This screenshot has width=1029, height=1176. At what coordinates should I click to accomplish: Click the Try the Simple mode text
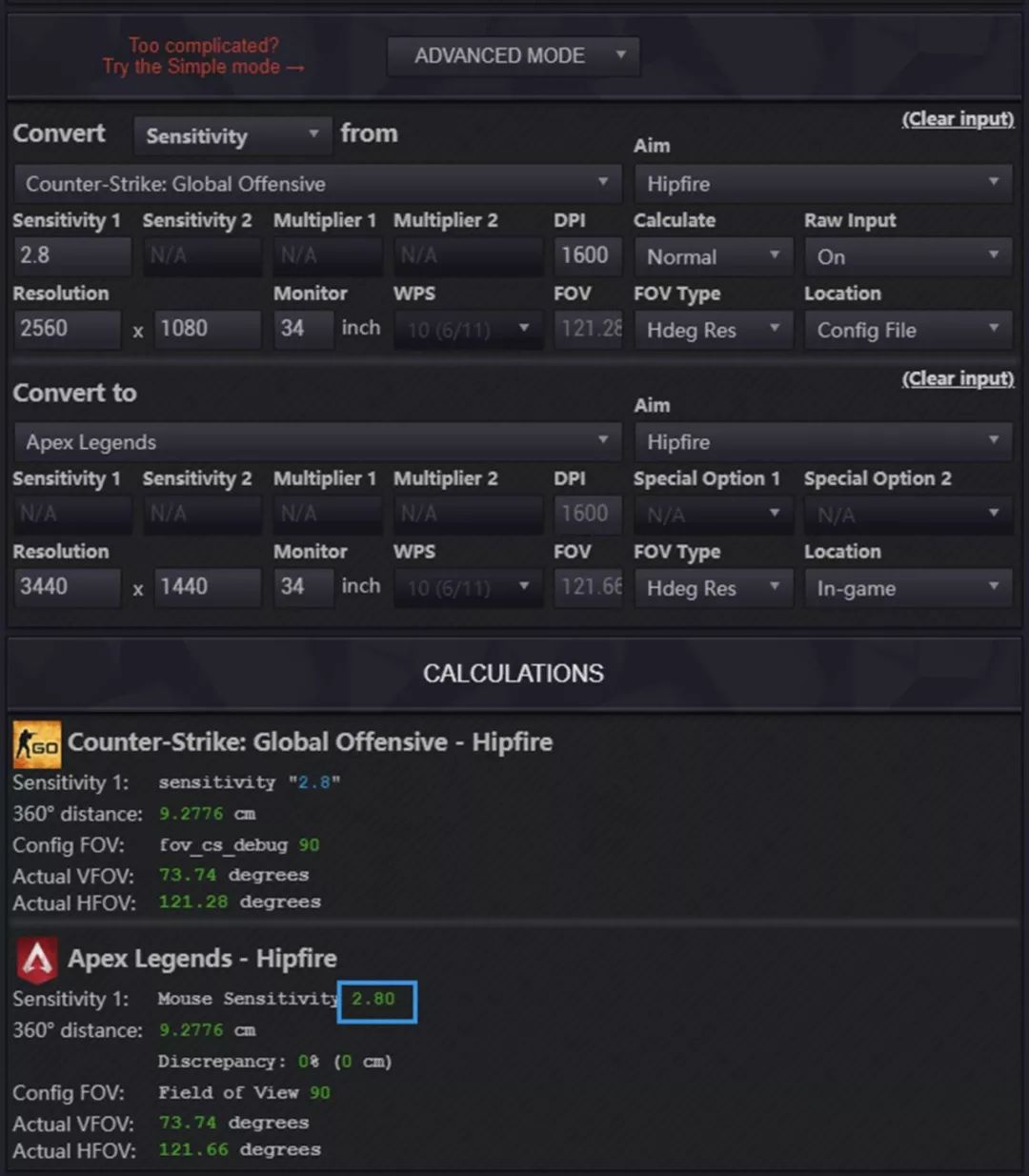pyautogui.click(x=204, y=67)
